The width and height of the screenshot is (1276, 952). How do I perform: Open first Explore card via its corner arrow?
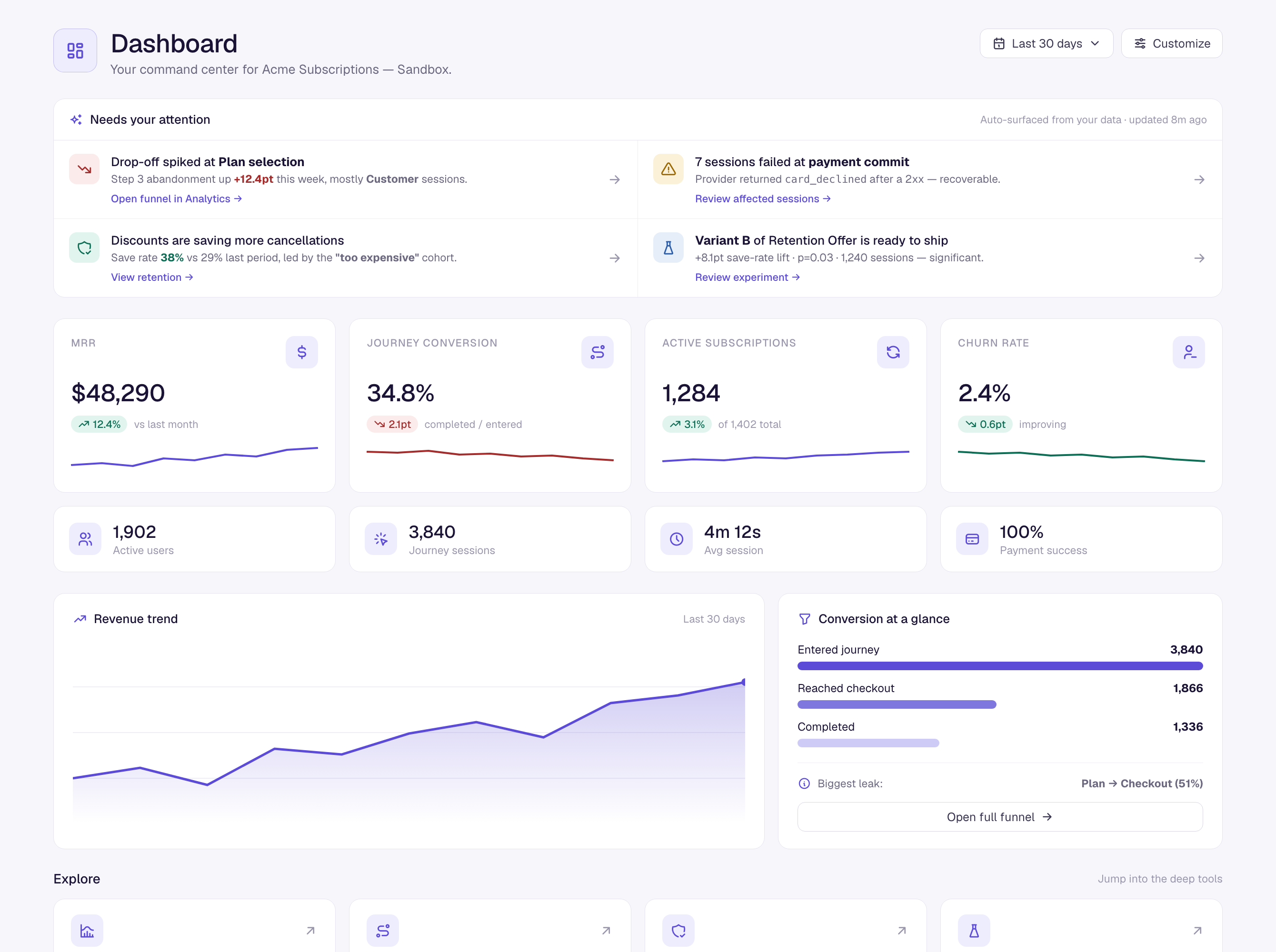(310, 931)
